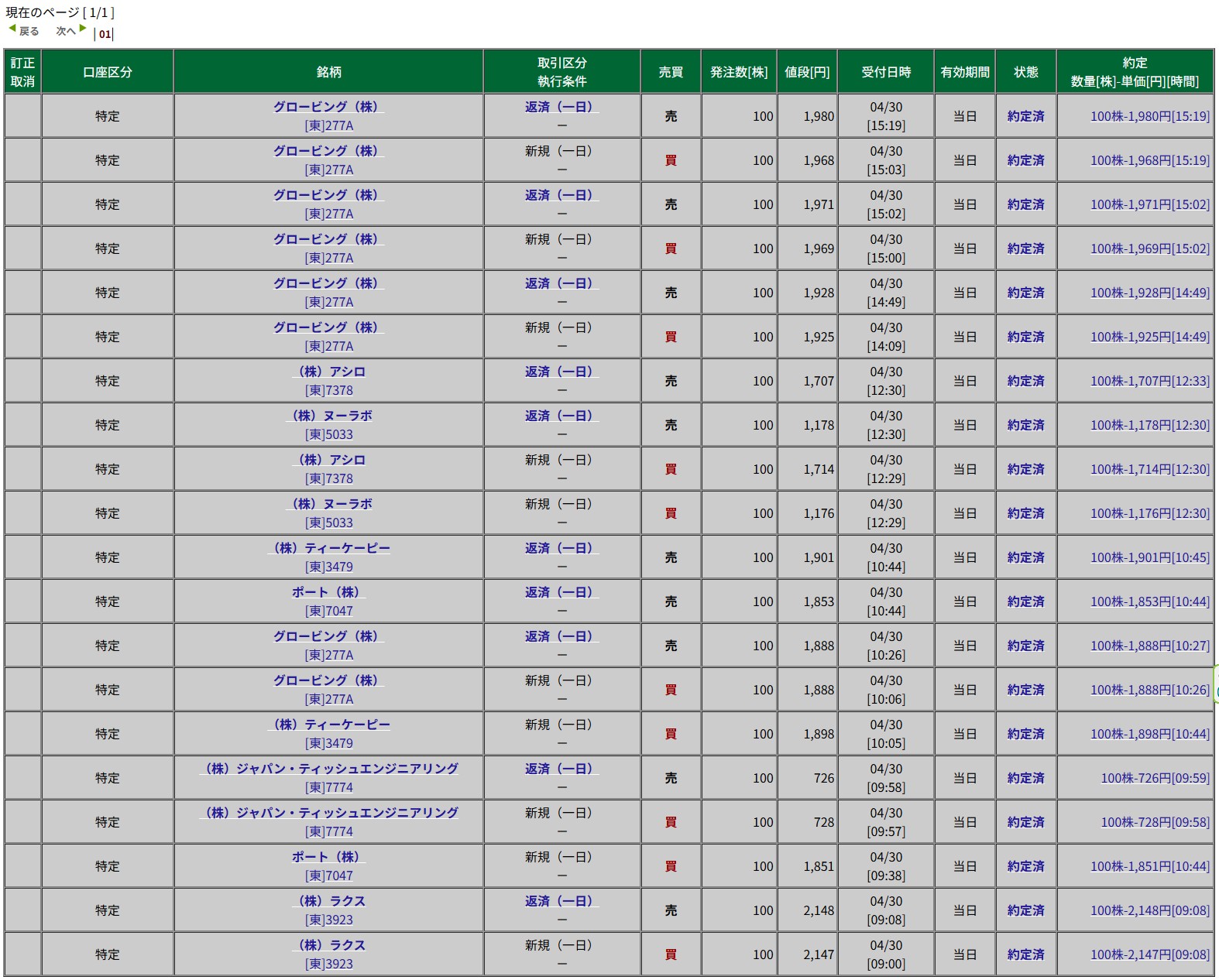Image resolution: width=1219 pixels, height=980 pixels.
Task: View execution detail 100株-1,971円[15:02]
Action: (1149, 205)
